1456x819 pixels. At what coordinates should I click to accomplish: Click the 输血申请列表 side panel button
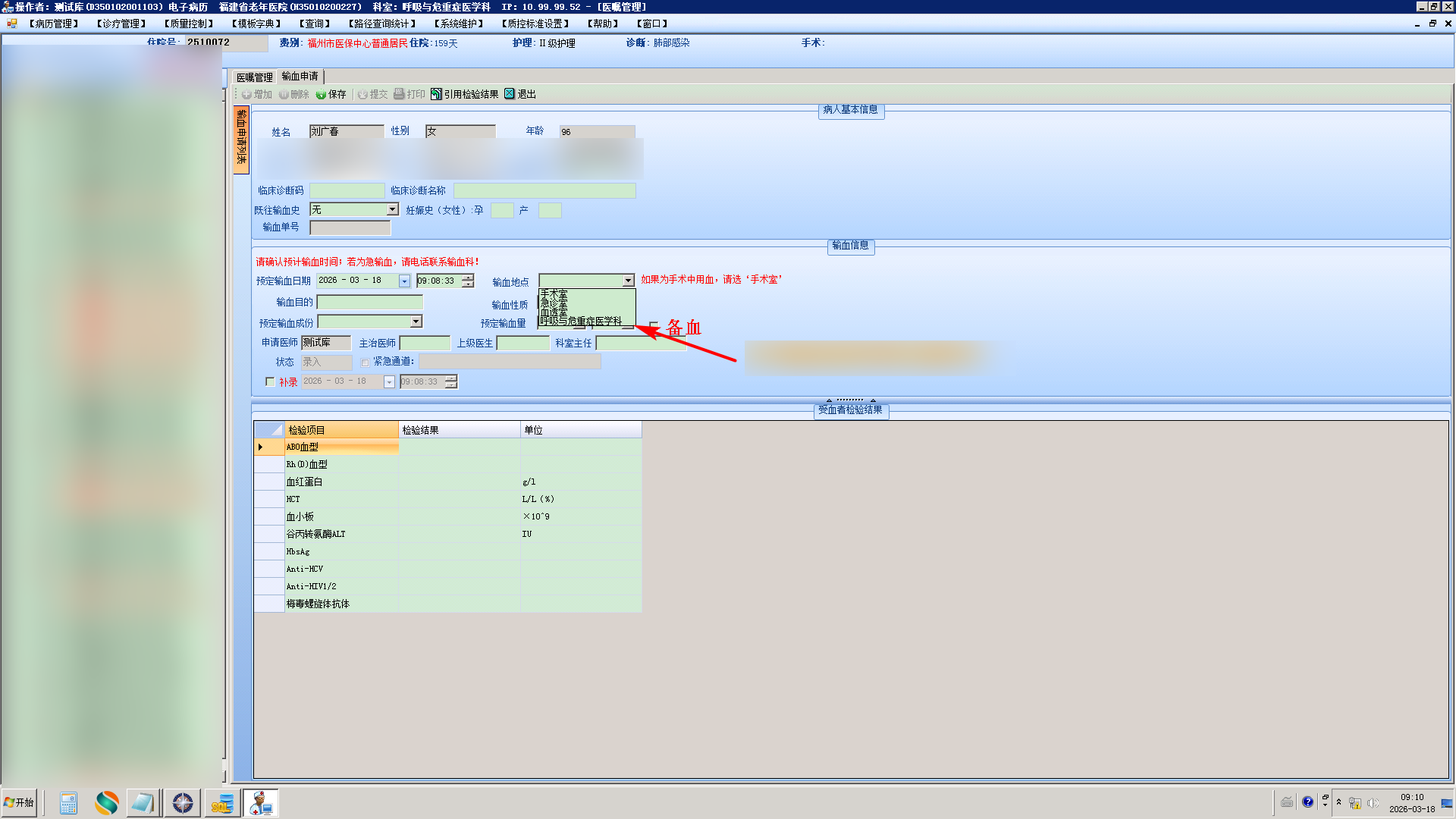tap(241, 140)
